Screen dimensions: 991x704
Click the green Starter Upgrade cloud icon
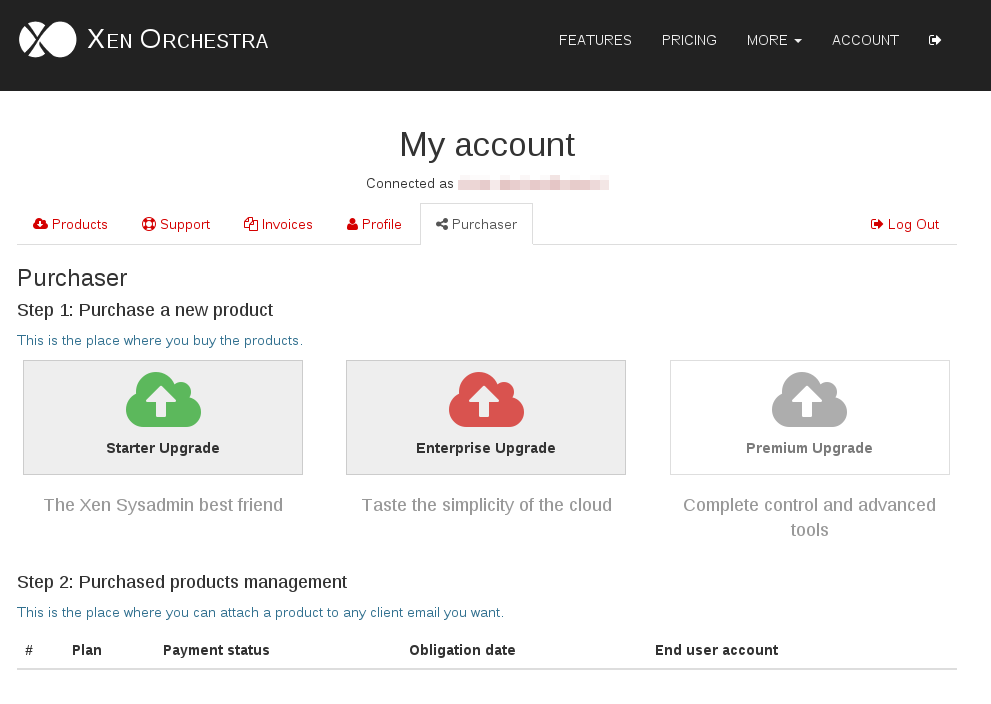pyautogui.click(x=163, y=399)
